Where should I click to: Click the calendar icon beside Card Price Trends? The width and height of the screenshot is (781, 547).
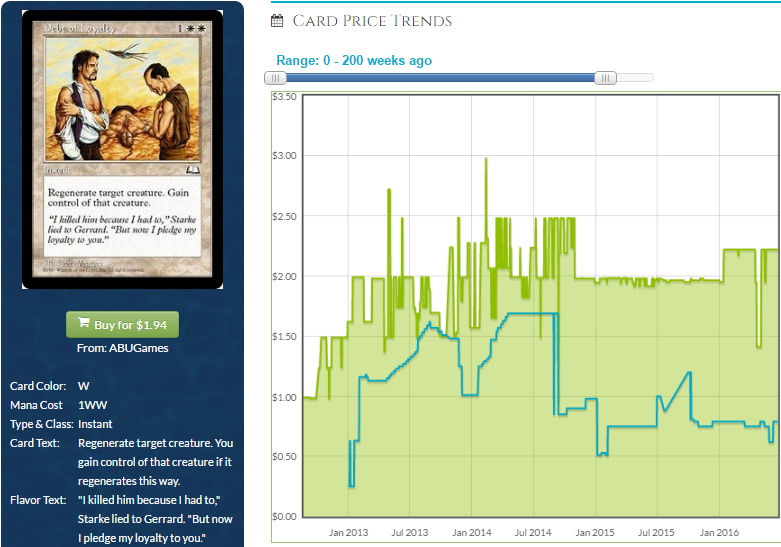[277, 21]
